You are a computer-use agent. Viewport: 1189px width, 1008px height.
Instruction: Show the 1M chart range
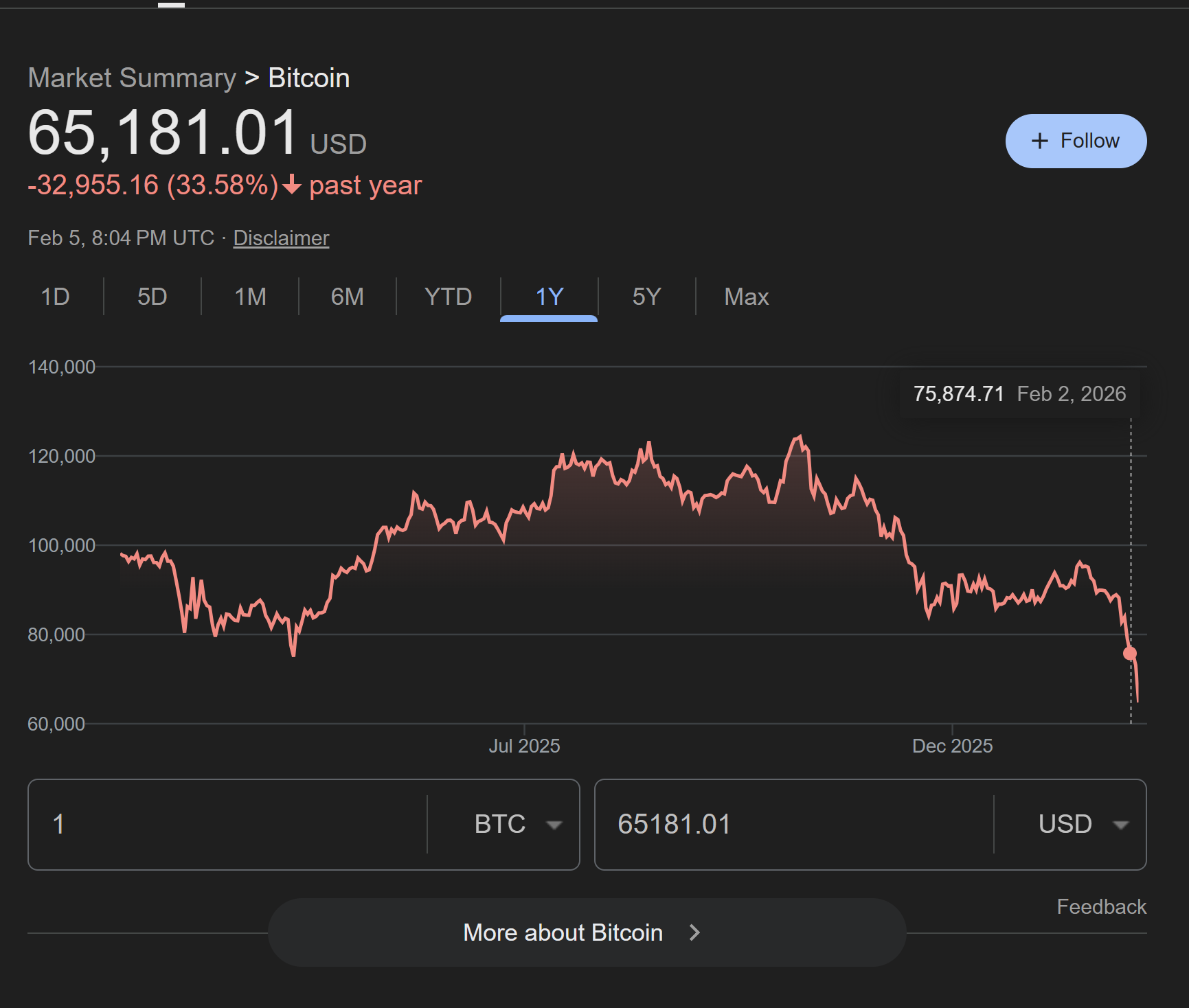click(x=250, y=297)
